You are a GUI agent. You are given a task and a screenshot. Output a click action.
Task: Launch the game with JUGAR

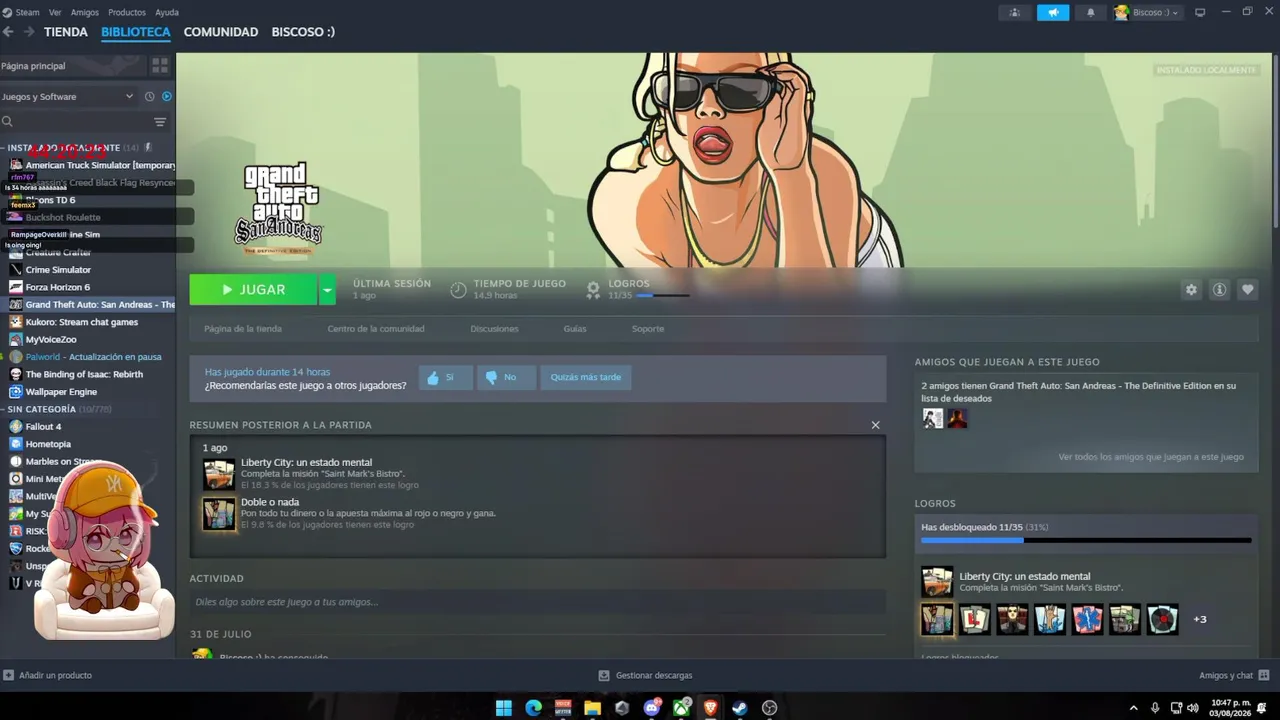(253, 289)
